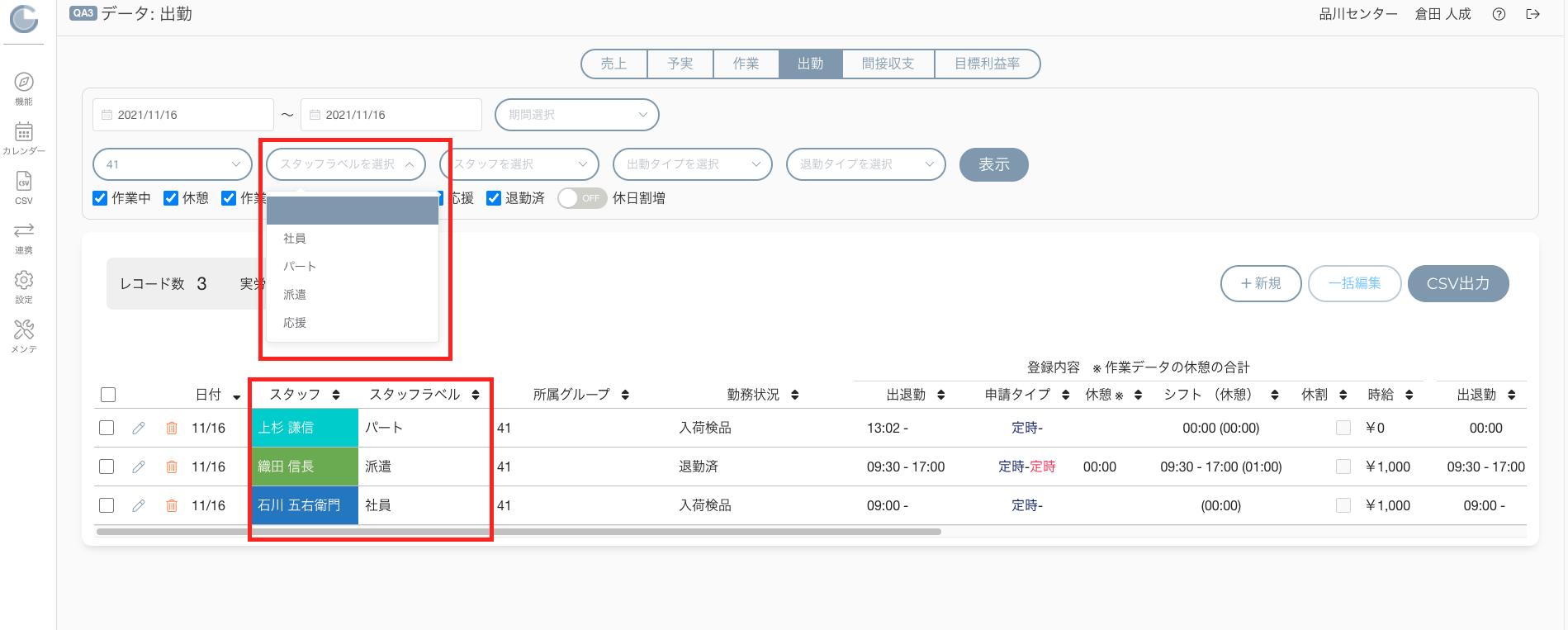Edit the 上杉 謙信 row with pencil icon

click(139, 428)
